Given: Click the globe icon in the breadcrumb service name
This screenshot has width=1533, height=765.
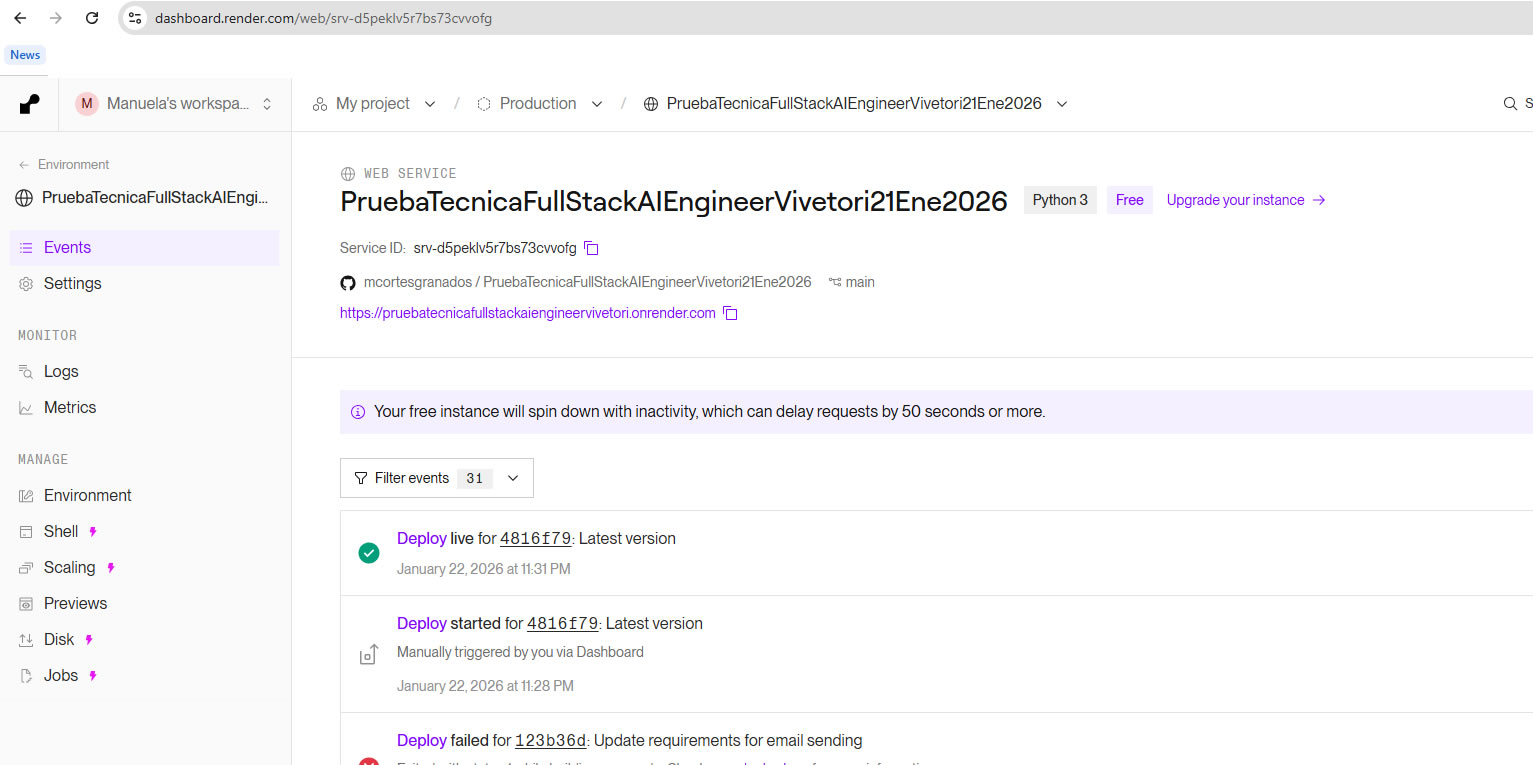Looking at the screenshot, I should pyautogui.click(x=651, y=104).
